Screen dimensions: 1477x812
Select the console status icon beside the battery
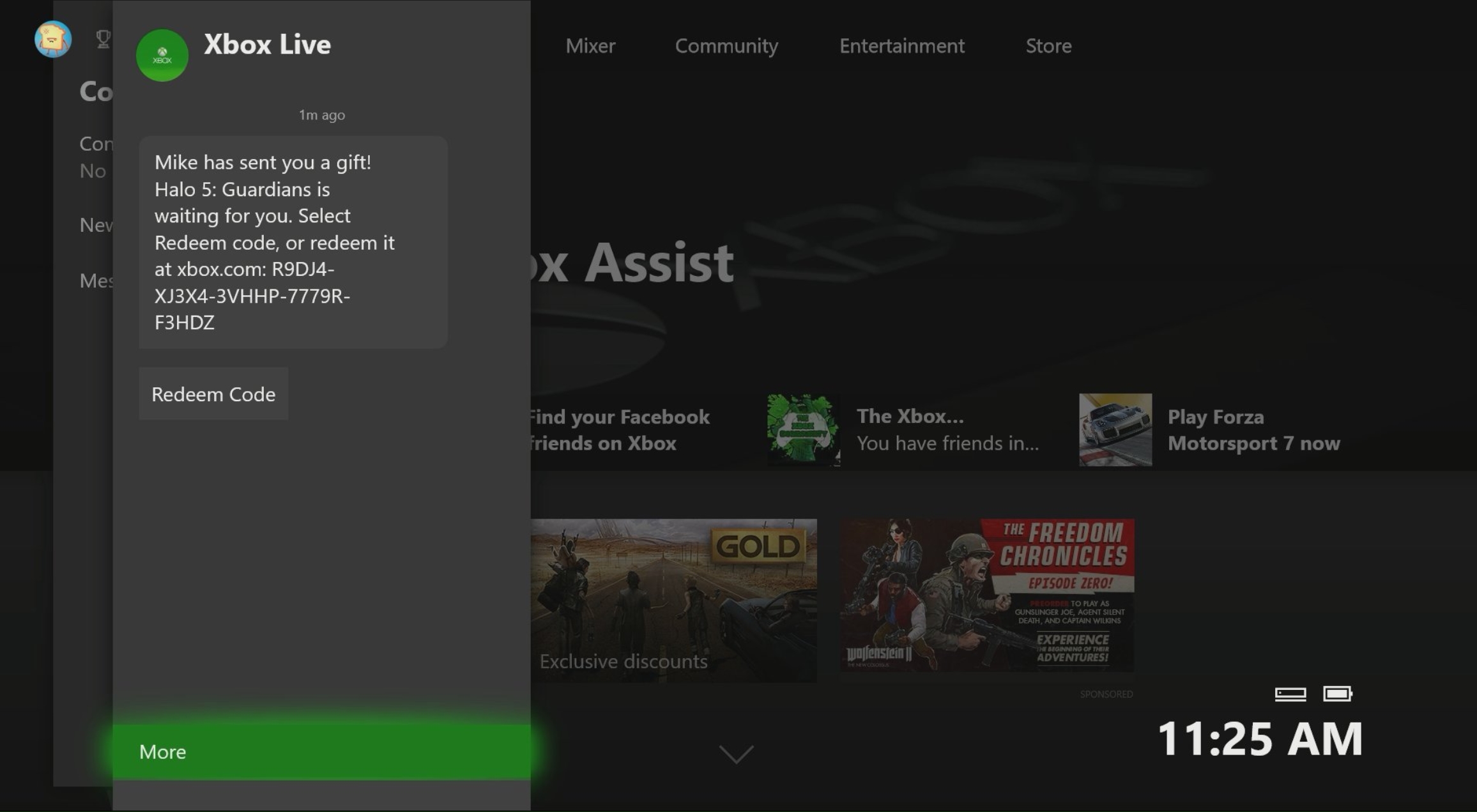(1290, 694)
